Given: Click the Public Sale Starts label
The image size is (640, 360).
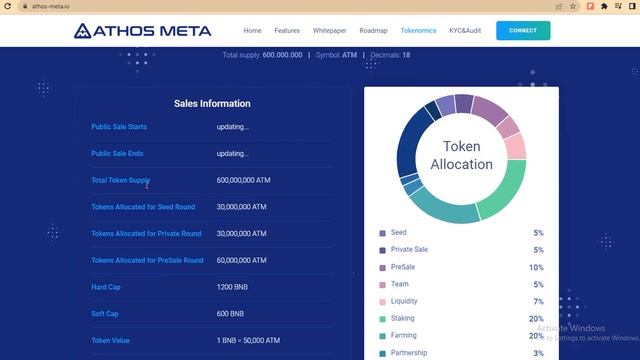Looking at the screenshot, I should pyautogui.click(x=119, y=127).
